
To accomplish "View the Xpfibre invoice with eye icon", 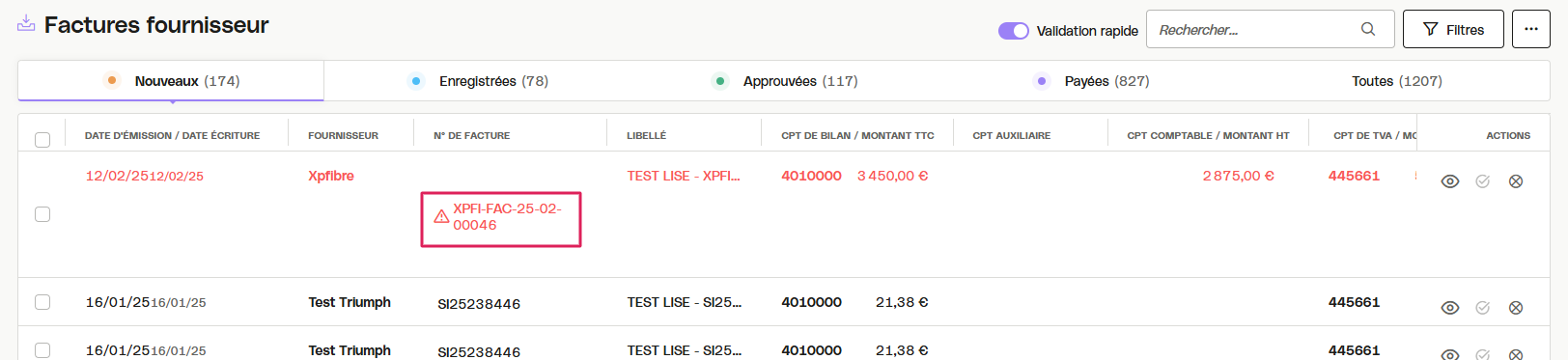I will 1449,181.
